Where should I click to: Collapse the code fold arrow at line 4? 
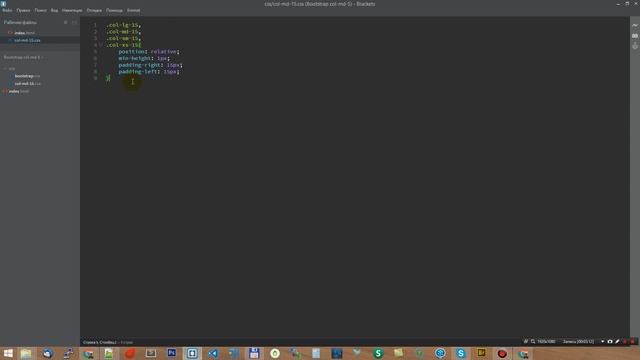(101, 45)
